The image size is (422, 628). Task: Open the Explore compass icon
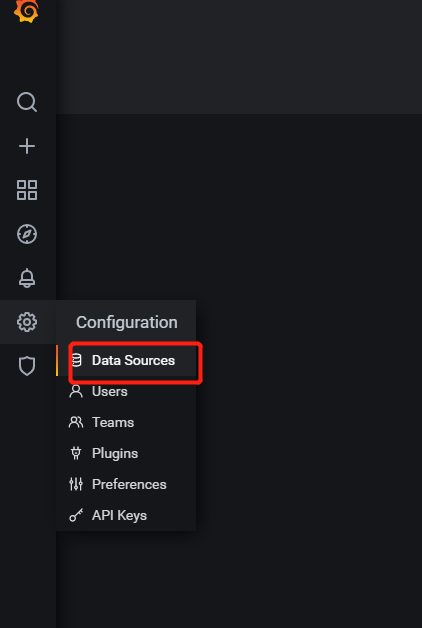pos(27,234)
